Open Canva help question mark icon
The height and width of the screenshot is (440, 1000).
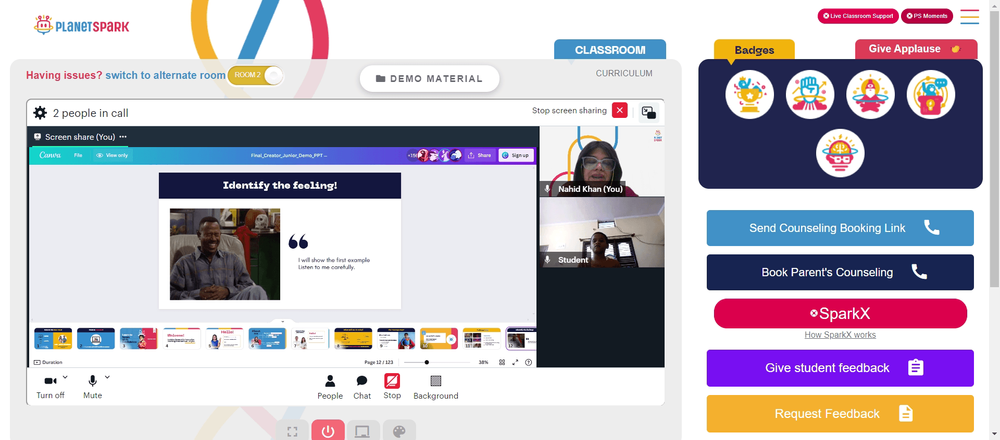[x=528, y=362]
